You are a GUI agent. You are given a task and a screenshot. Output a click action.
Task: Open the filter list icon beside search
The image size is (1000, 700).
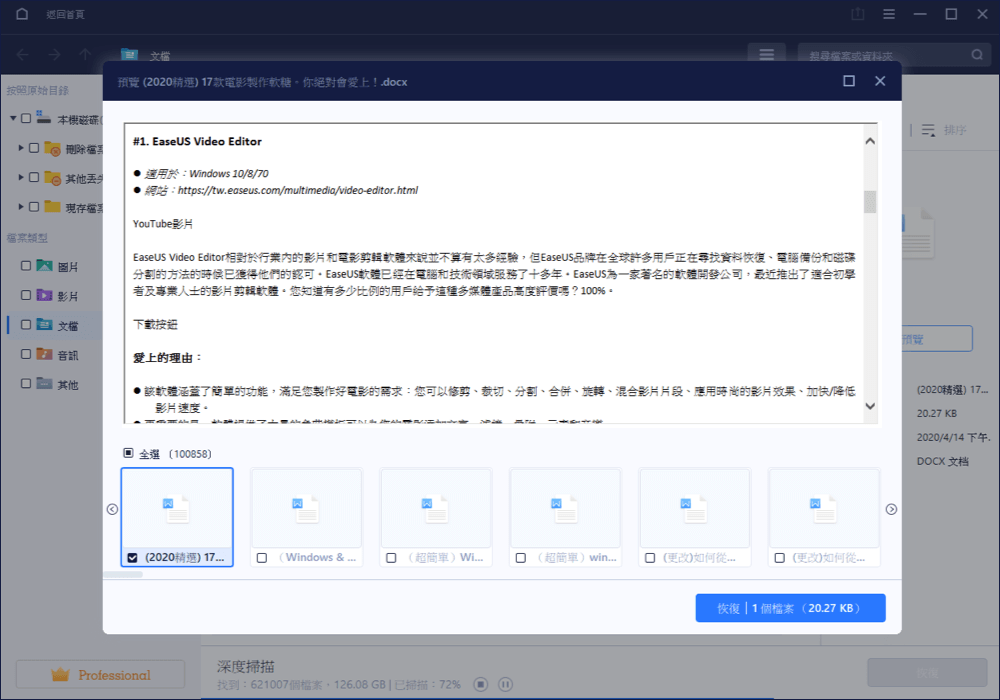pos(767,55)
